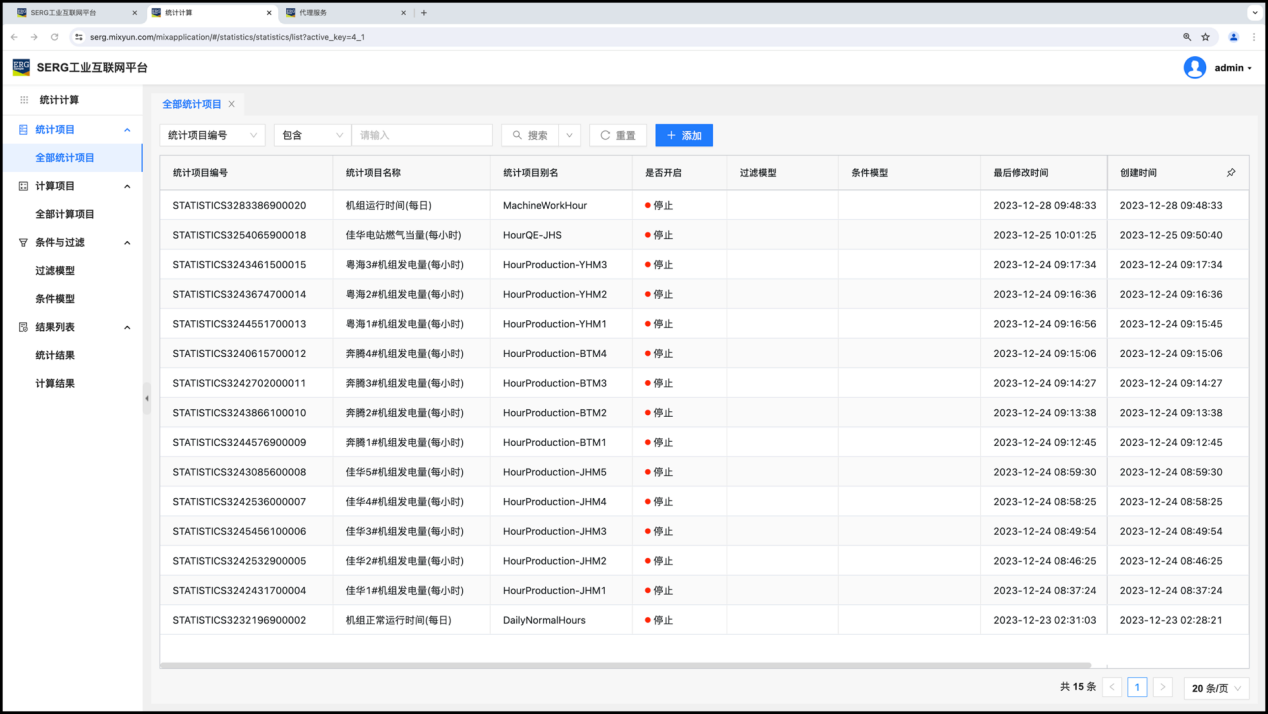
Task: Open the 包含 condition dropdown
Action: [x=312, y=135]
